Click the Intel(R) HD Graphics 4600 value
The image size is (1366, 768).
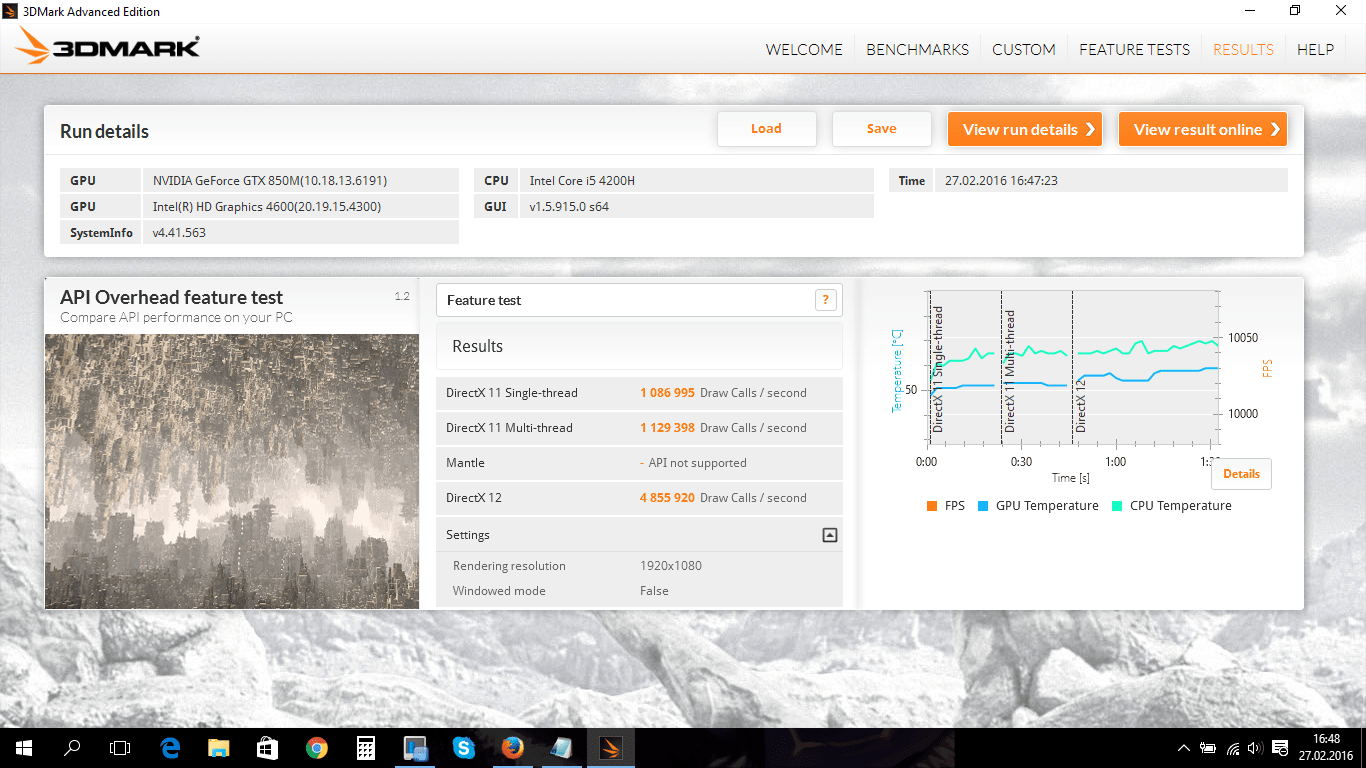coord(267,207)
